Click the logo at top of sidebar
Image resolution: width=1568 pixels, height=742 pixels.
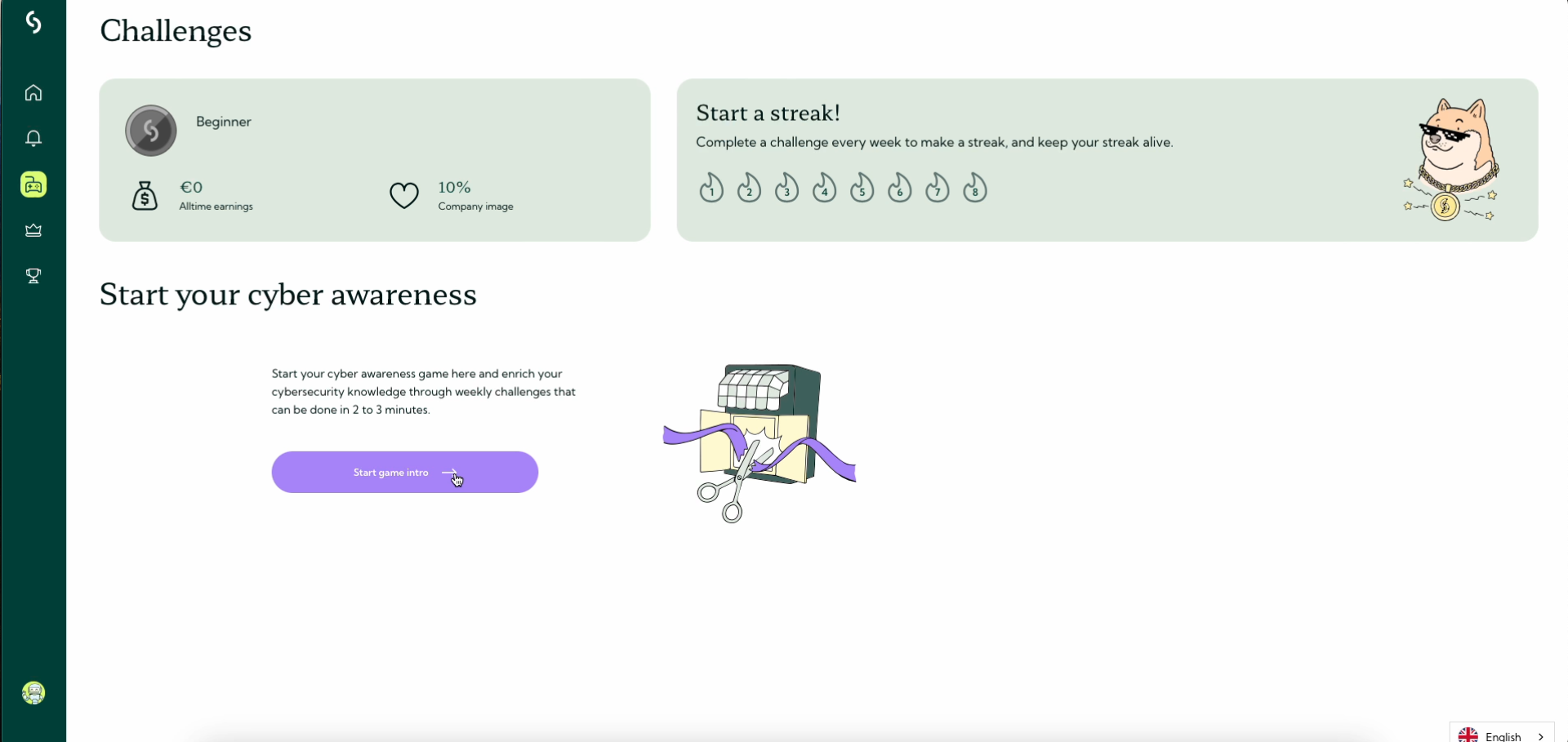33,23
